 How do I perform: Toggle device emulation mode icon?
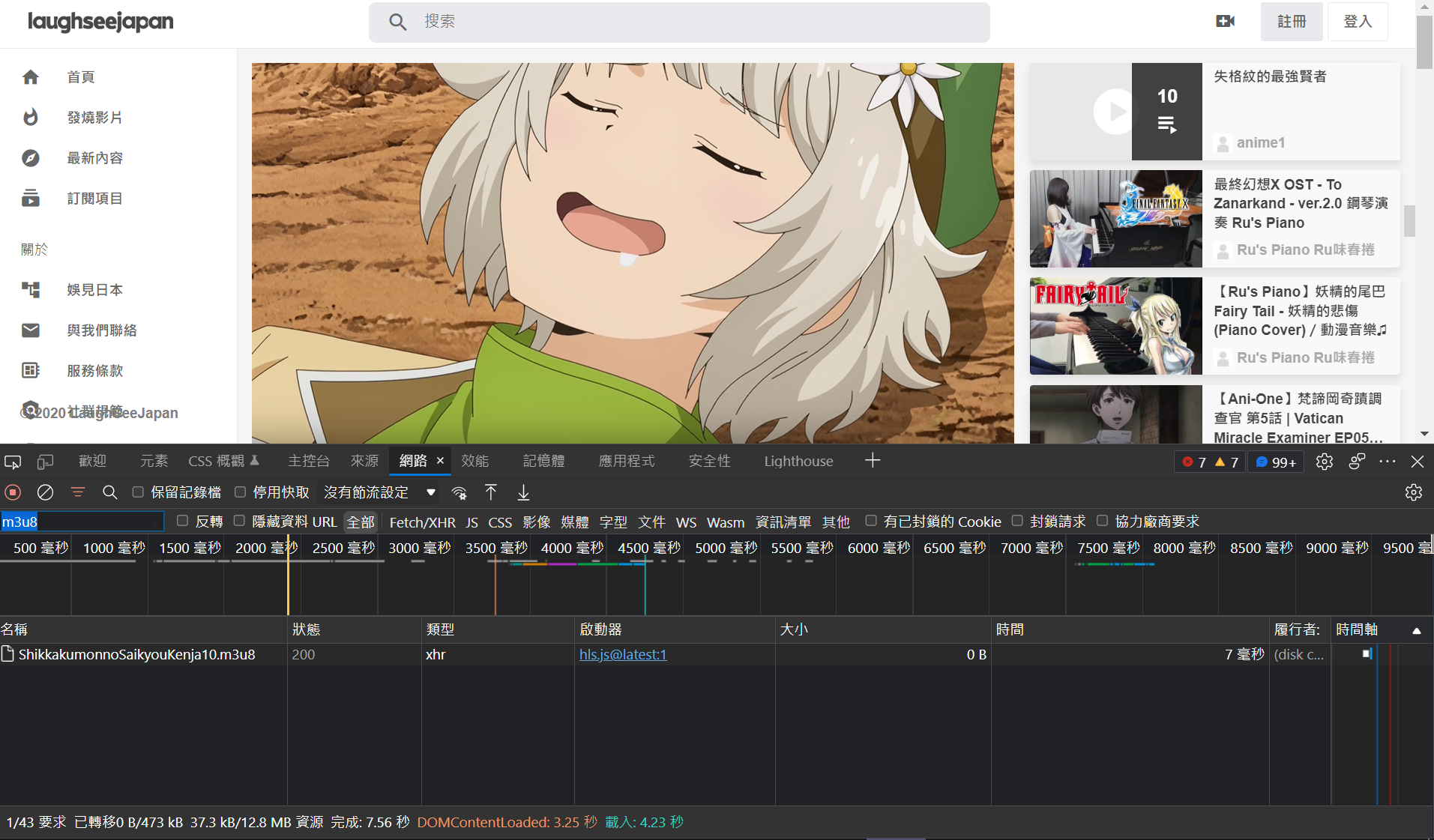(46, 462)
